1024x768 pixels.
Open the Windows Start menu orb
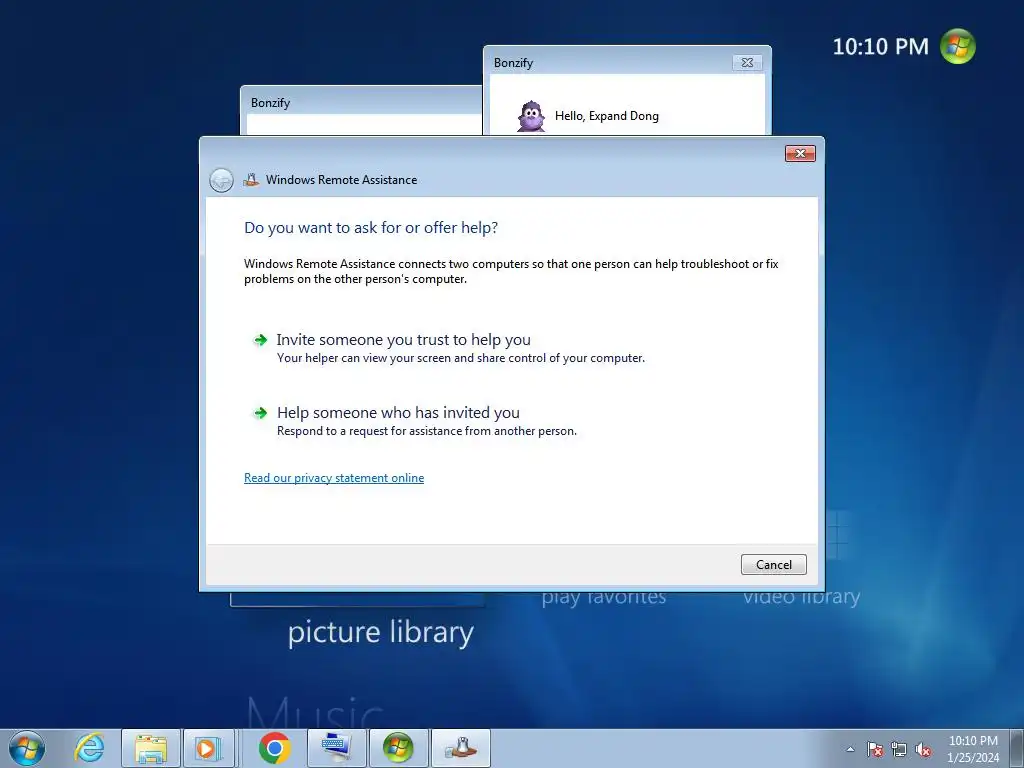[x=27, y=748]
